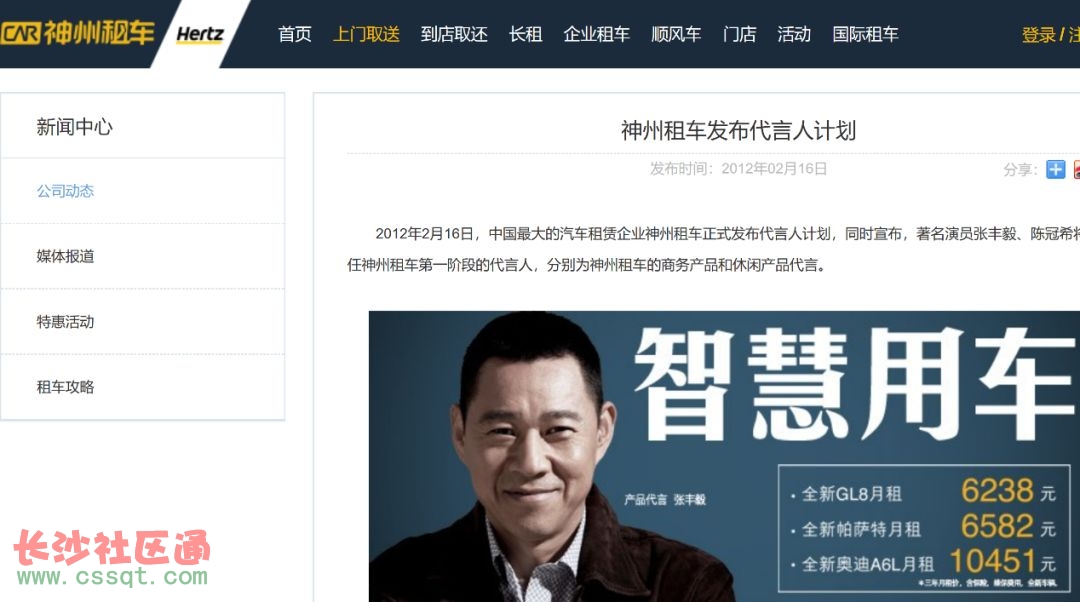This screenshot has width=1080, height=602.
Task: Click 租车攻略 in the sidebar
Action: [x=65, y=387]
